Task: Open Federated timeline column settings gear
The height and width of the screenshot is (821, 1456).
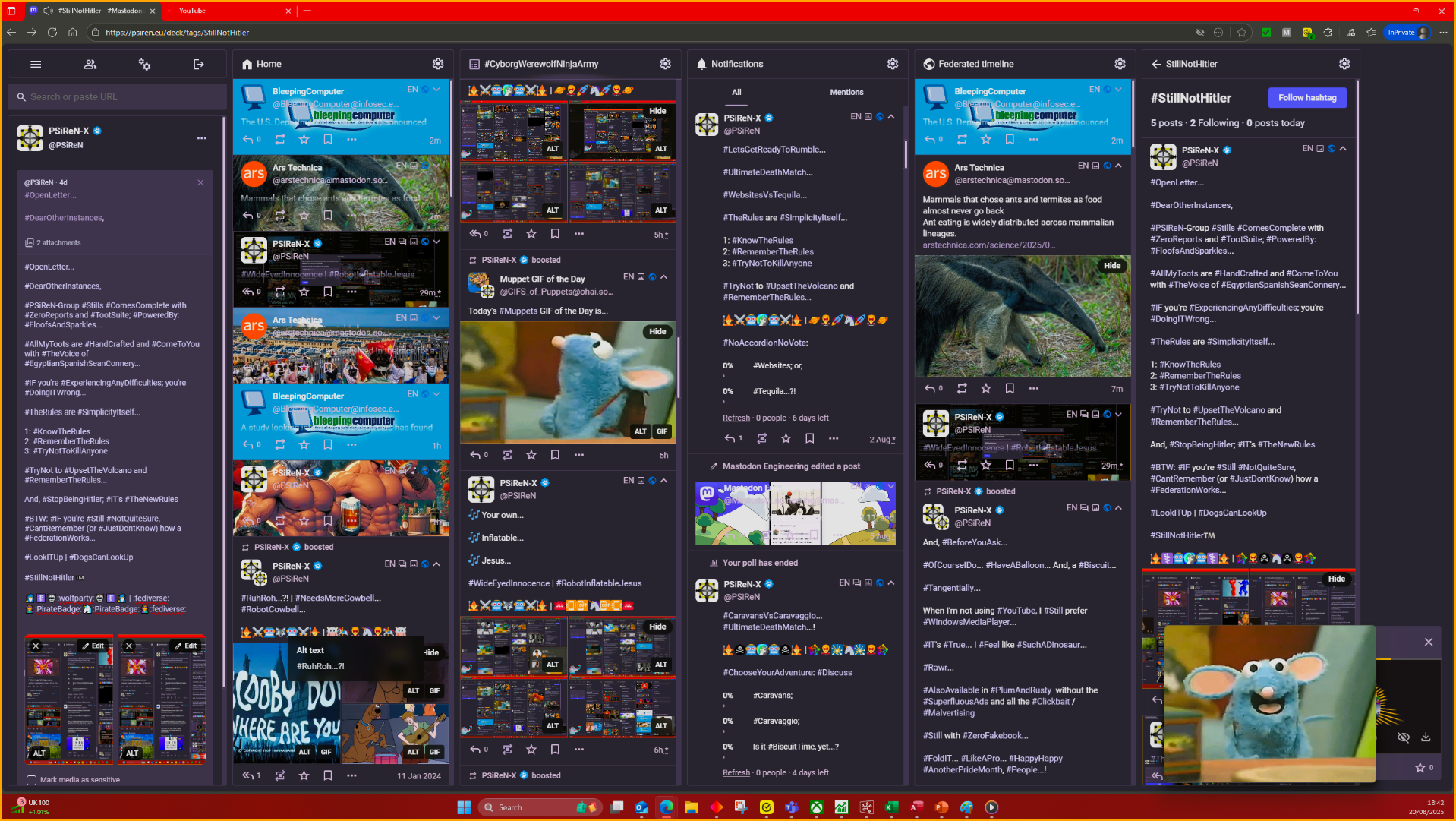Action: click(x=1120, y=64)
